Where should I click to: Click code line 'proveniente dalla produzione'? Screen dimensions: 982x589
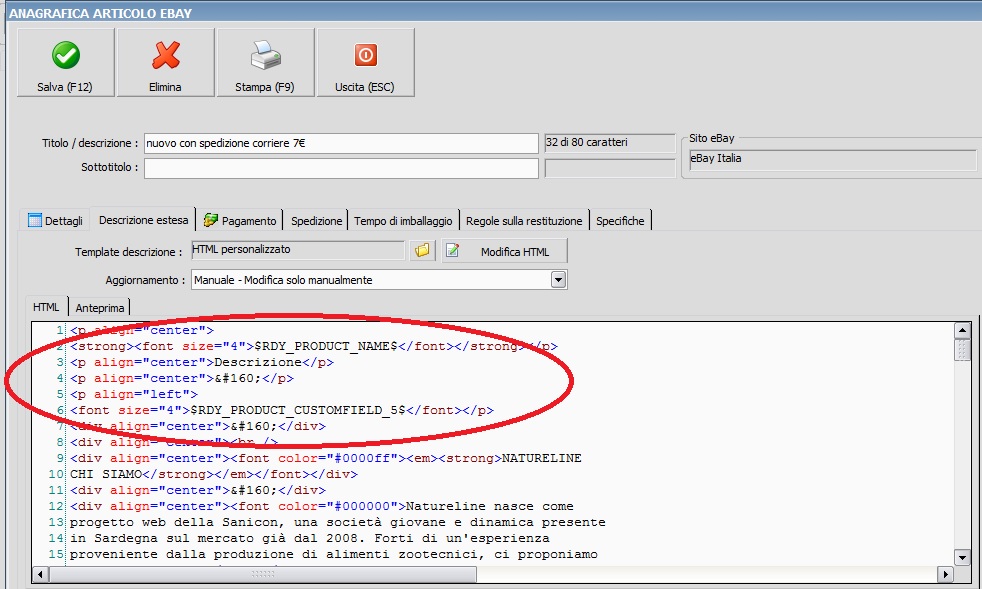334,555
